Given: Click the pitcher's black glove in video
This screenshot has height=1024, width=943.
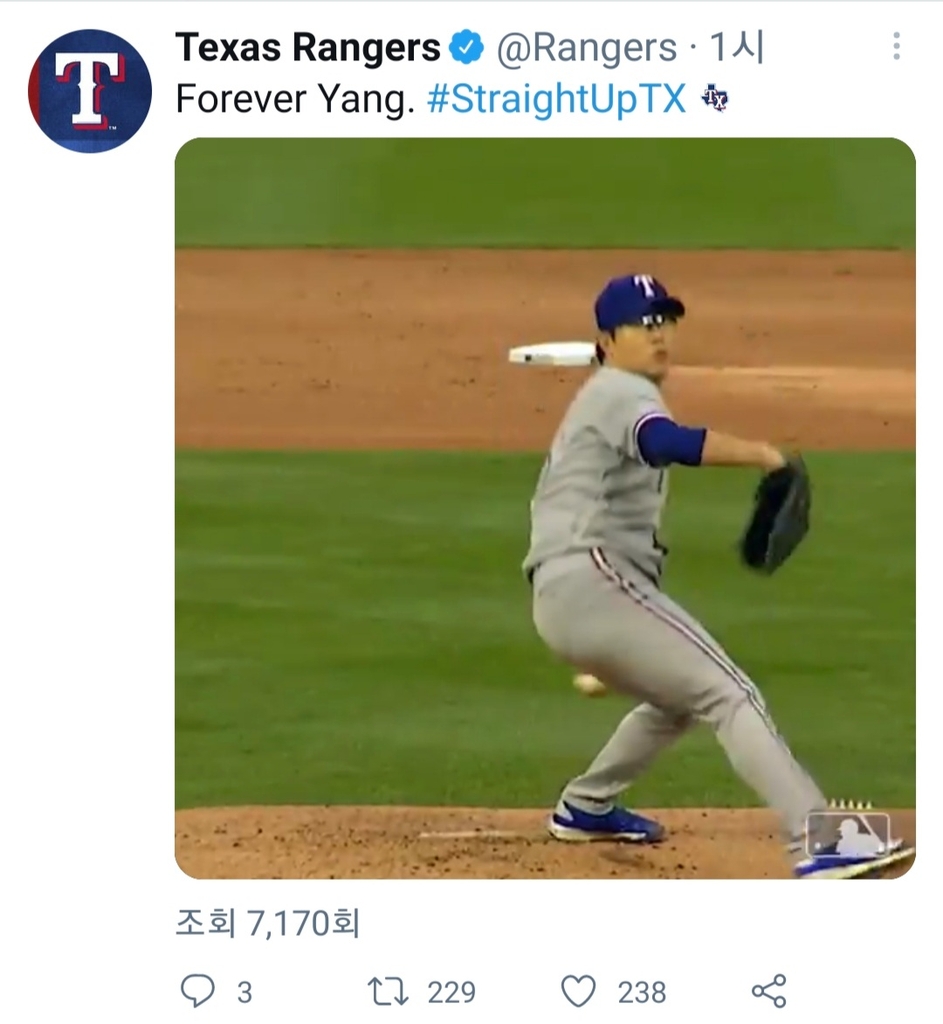Looking at the screenshot, I should [x=776, y=516].
